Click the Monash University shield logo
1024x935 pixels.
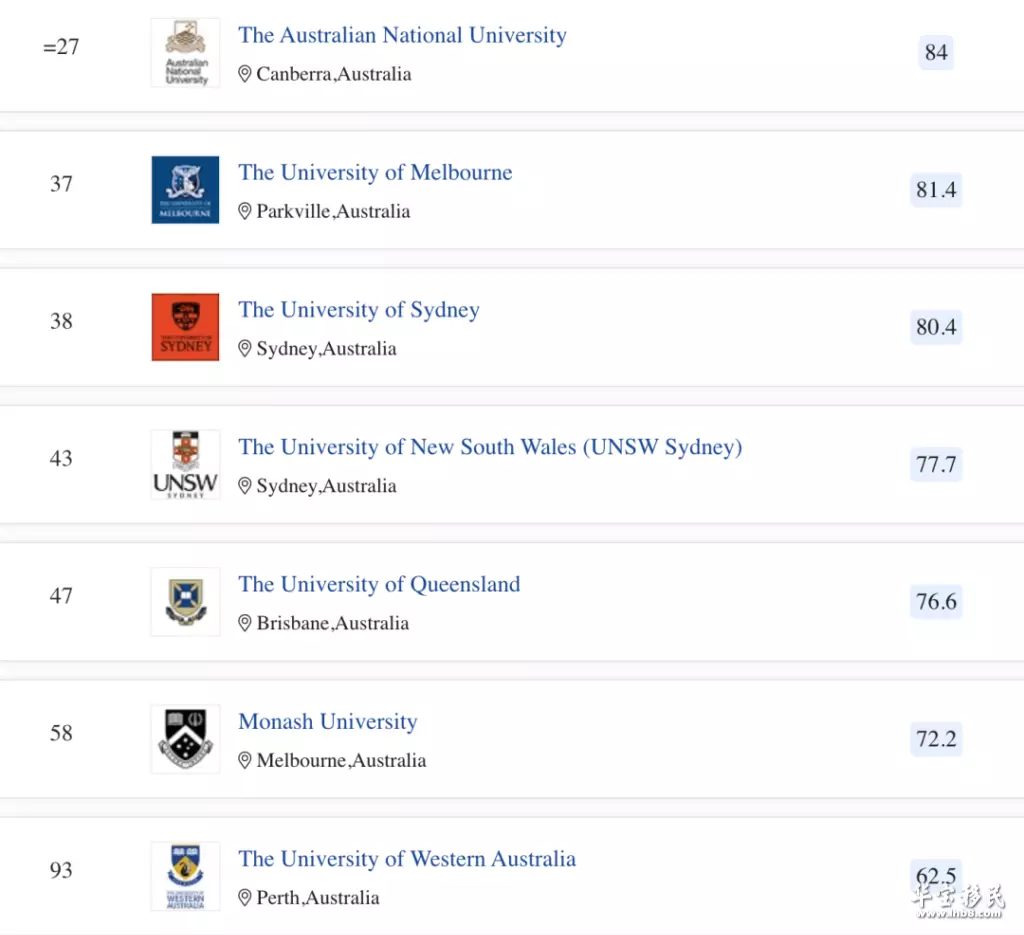click(x=185, y=739)
